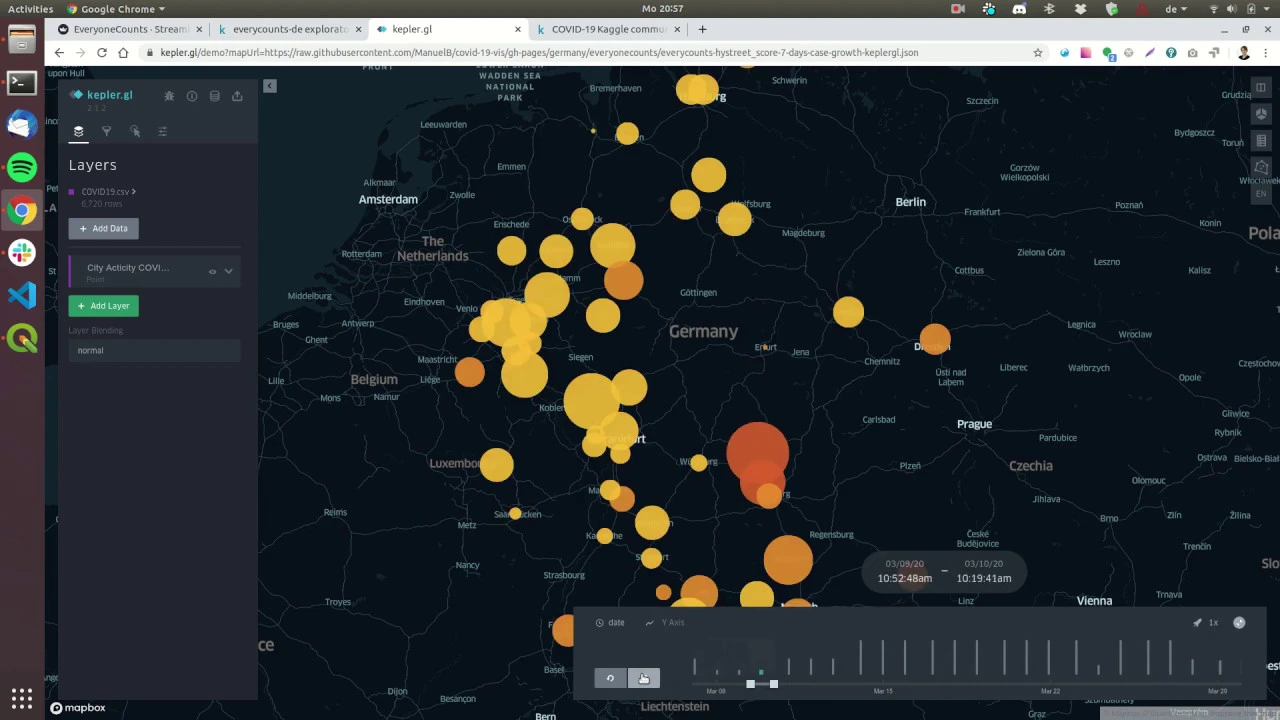
Task: Click the Add Data button
Action: (104, 228)
